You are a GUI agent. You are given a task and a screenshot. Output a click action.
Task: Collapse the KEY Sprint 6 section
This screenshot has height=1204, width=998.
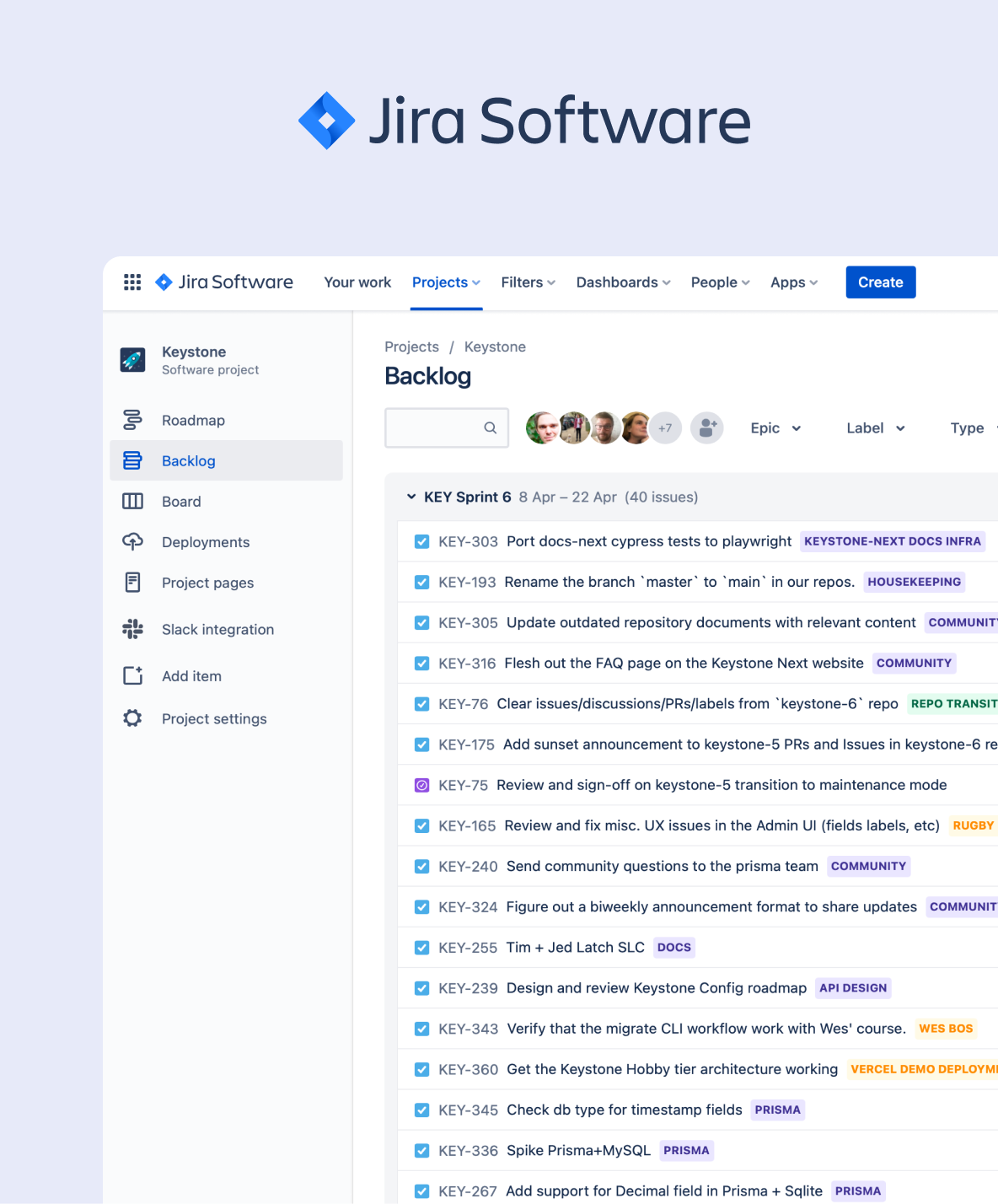coord(411,497)
